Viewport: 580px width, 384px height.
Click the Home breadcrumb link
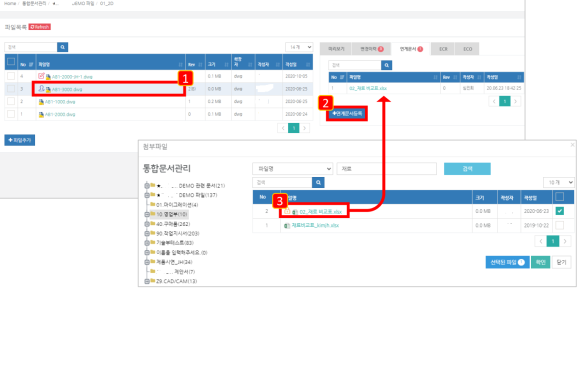point(10,3)
